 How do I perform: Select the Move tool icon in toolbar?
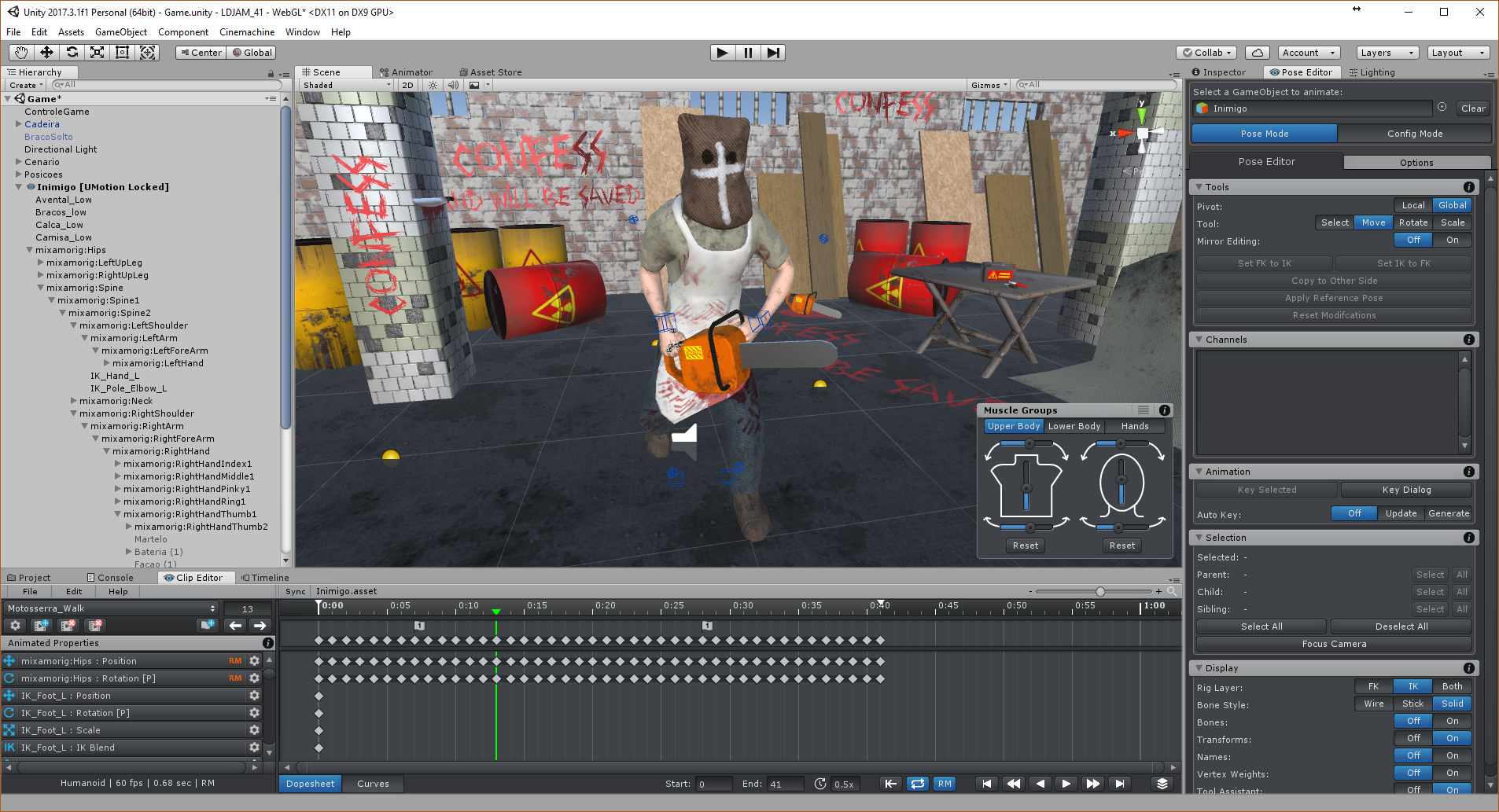click(x=46, y=53)
